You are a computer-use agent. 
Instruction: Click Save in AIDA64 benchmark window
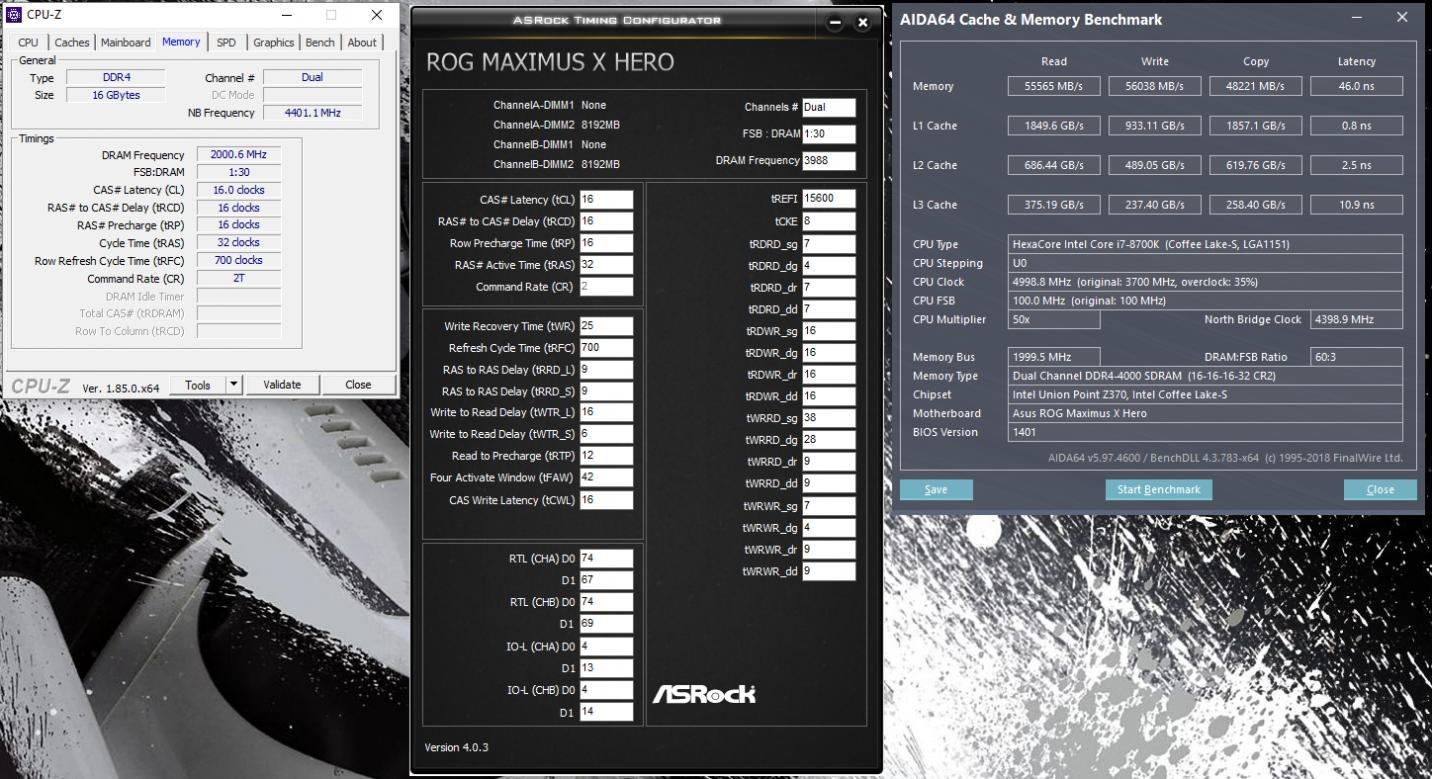[936, 489]
